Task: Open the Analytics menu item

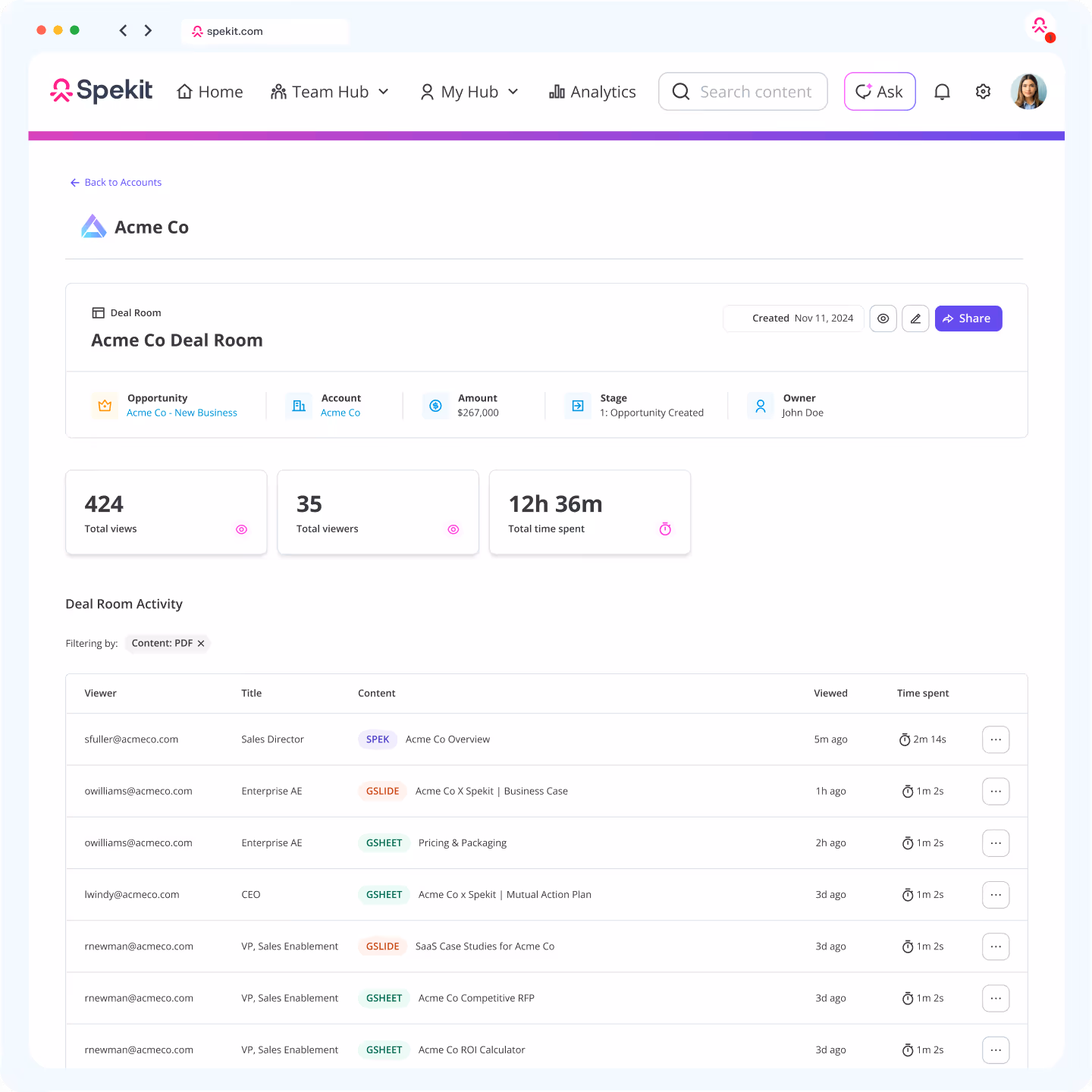Action: pyautogui.click(x=592, y=92)
